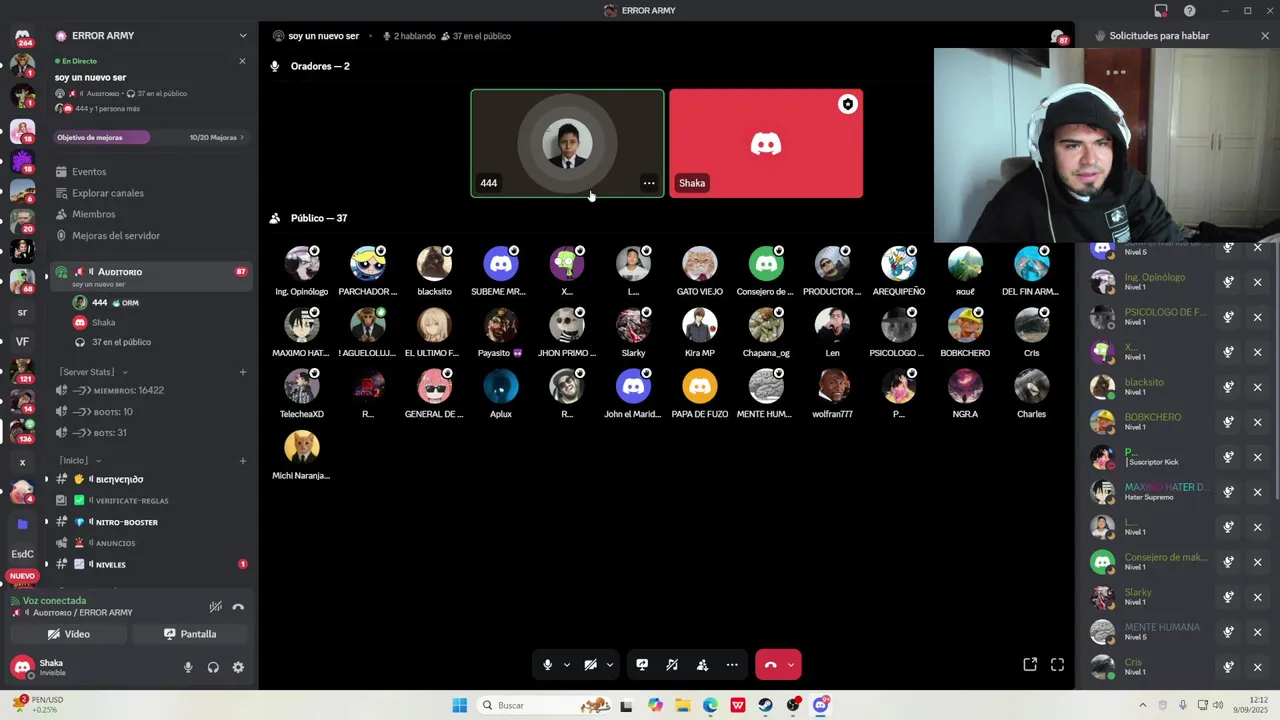Pop out the stage window
Viewport: 1280px width, 720px height.
pyautogui.click(x=1030, y=664)
